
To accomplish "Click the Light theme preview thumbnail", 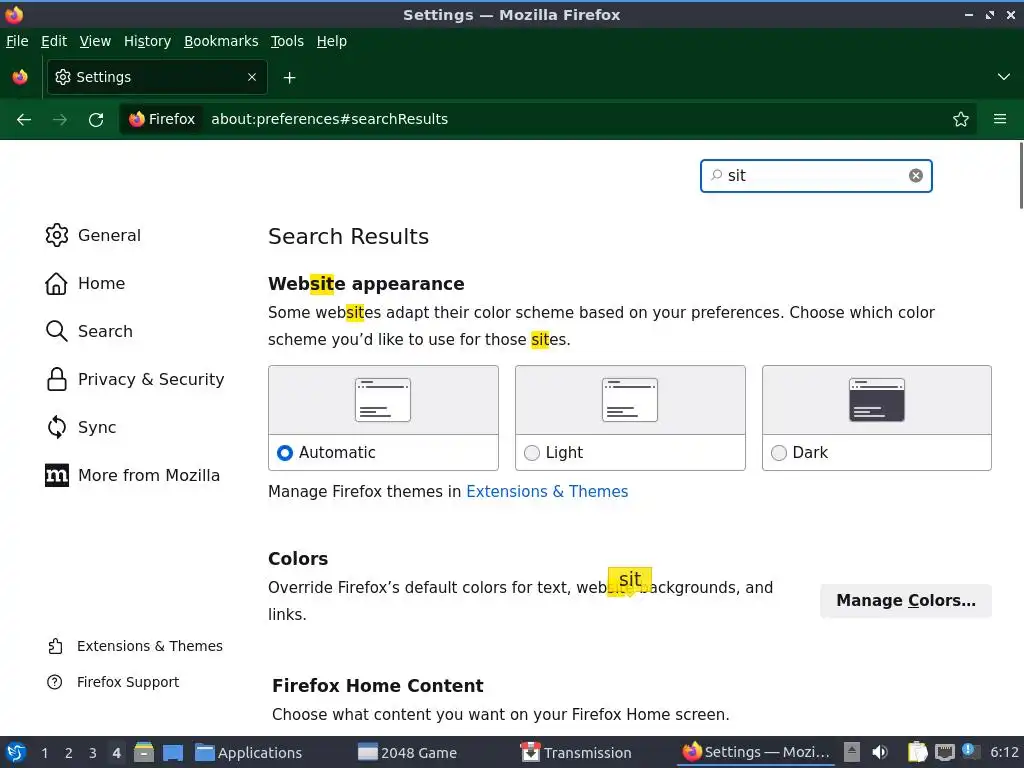I will click(x=630, y=400).
